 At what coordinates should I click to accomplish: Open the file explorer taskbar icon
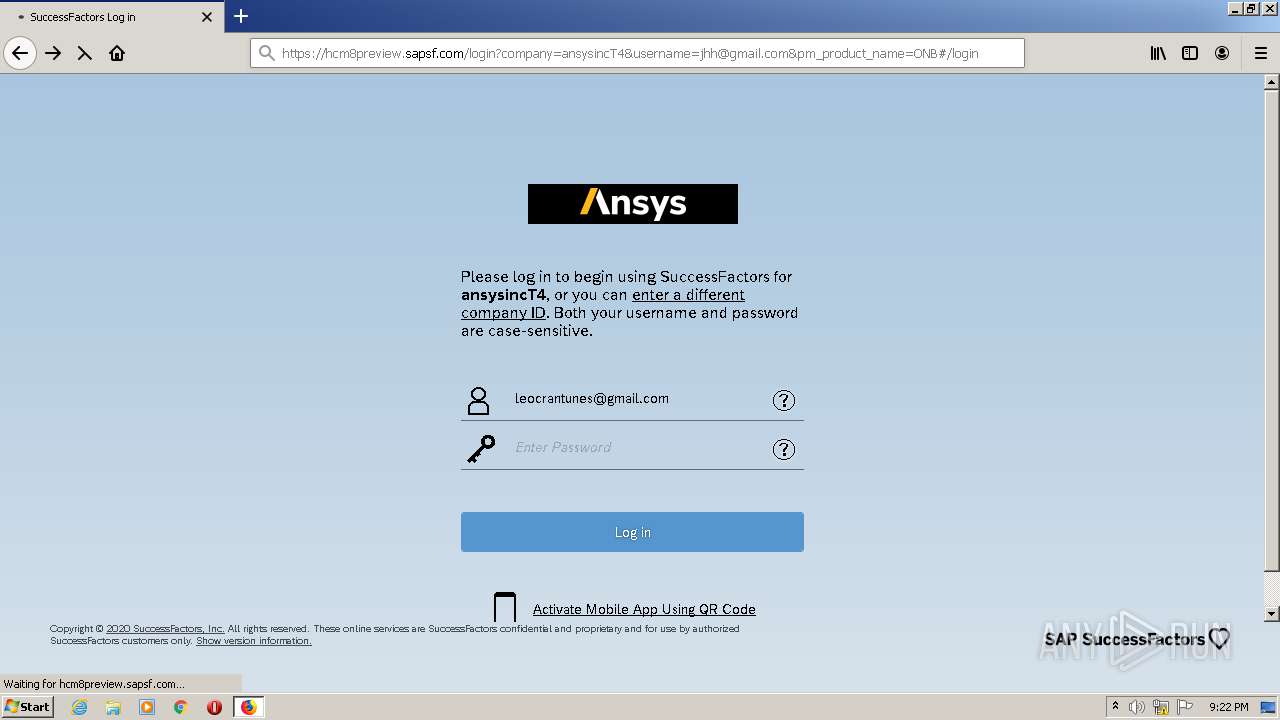click(113, 707)
